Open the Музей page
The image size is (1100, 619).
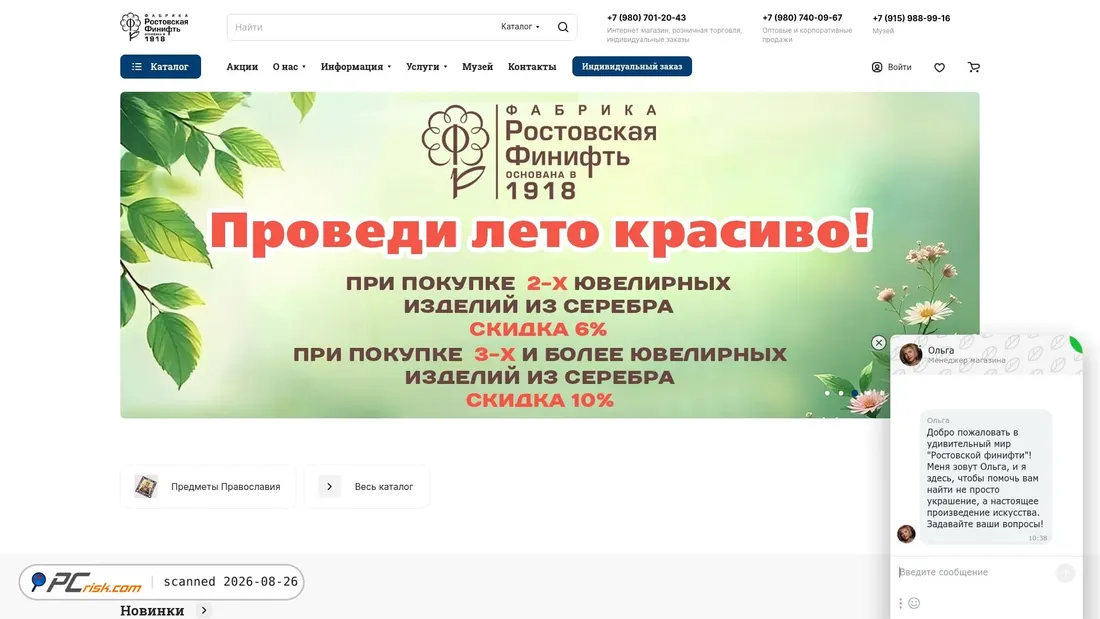477,67
